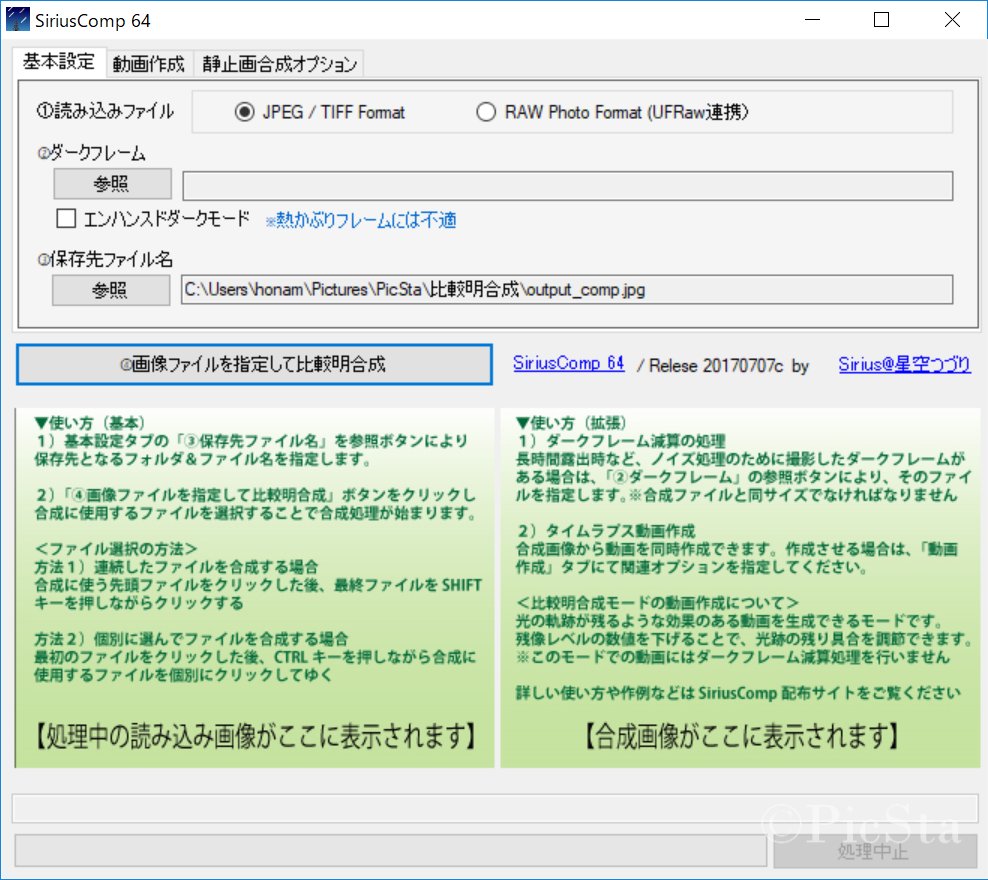The image size is (988, 880).
Task: Click the 処理中止 button
Action: point(874,852)
